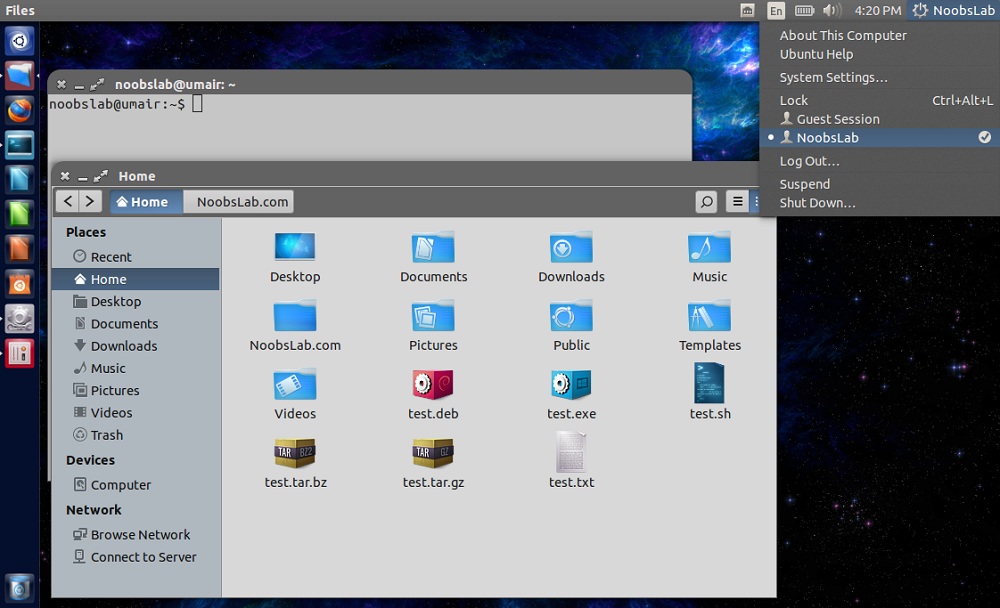Open the volume indicator in top panel
Screen dimensions: 1000x608
(831, 11)
